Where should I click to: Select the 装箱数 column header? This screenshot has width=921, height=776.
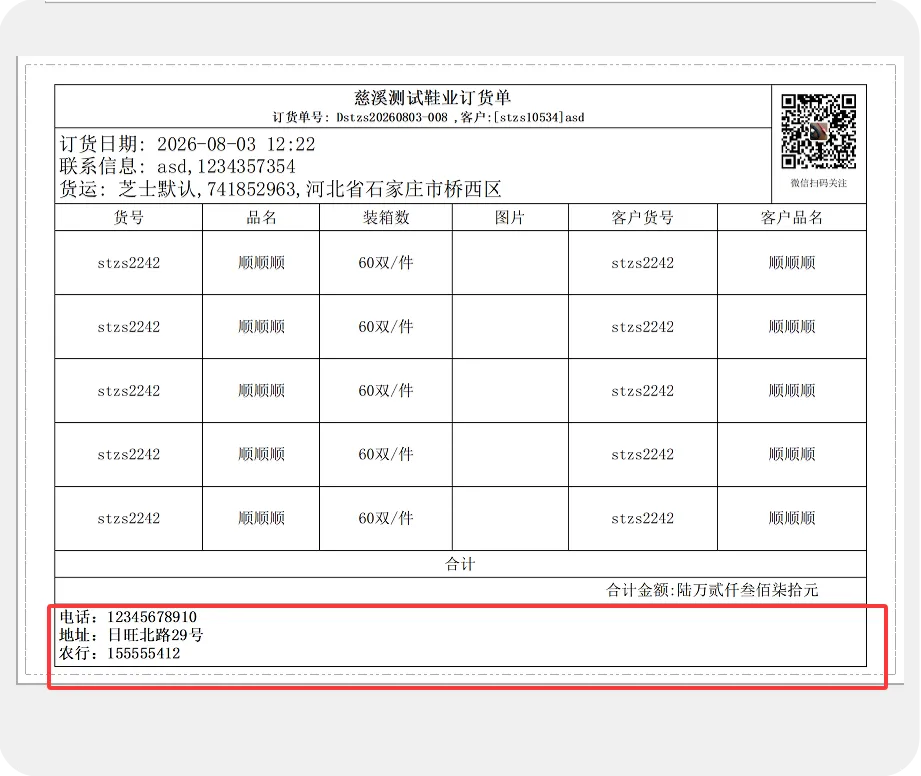[386, 218]
